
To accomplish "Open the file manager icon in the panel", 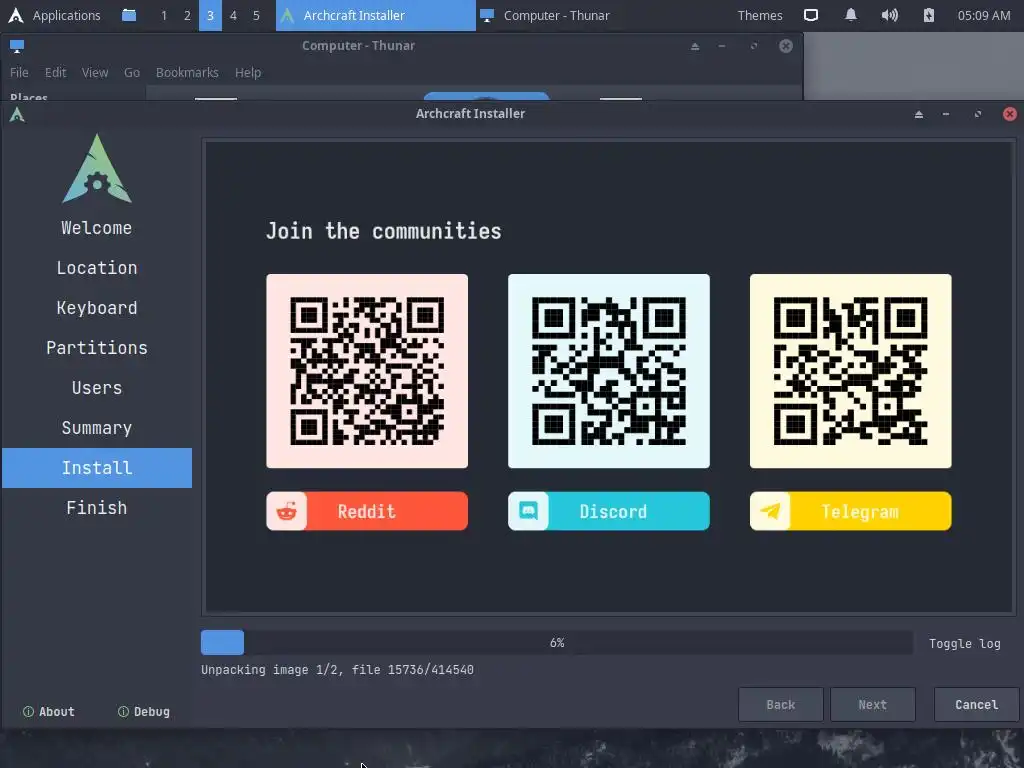I will point(129,15).
